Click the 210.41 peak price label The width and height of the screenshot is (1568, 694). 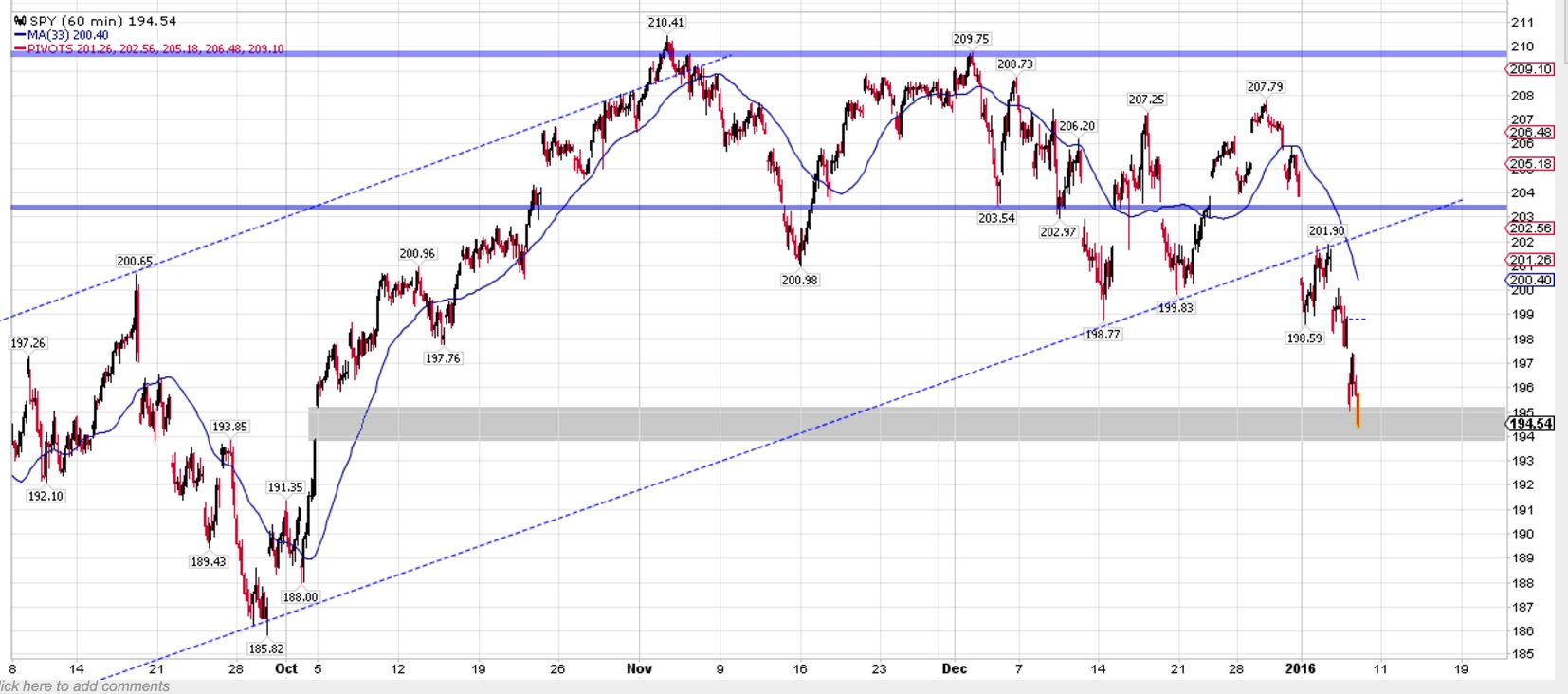click(665, 22)
